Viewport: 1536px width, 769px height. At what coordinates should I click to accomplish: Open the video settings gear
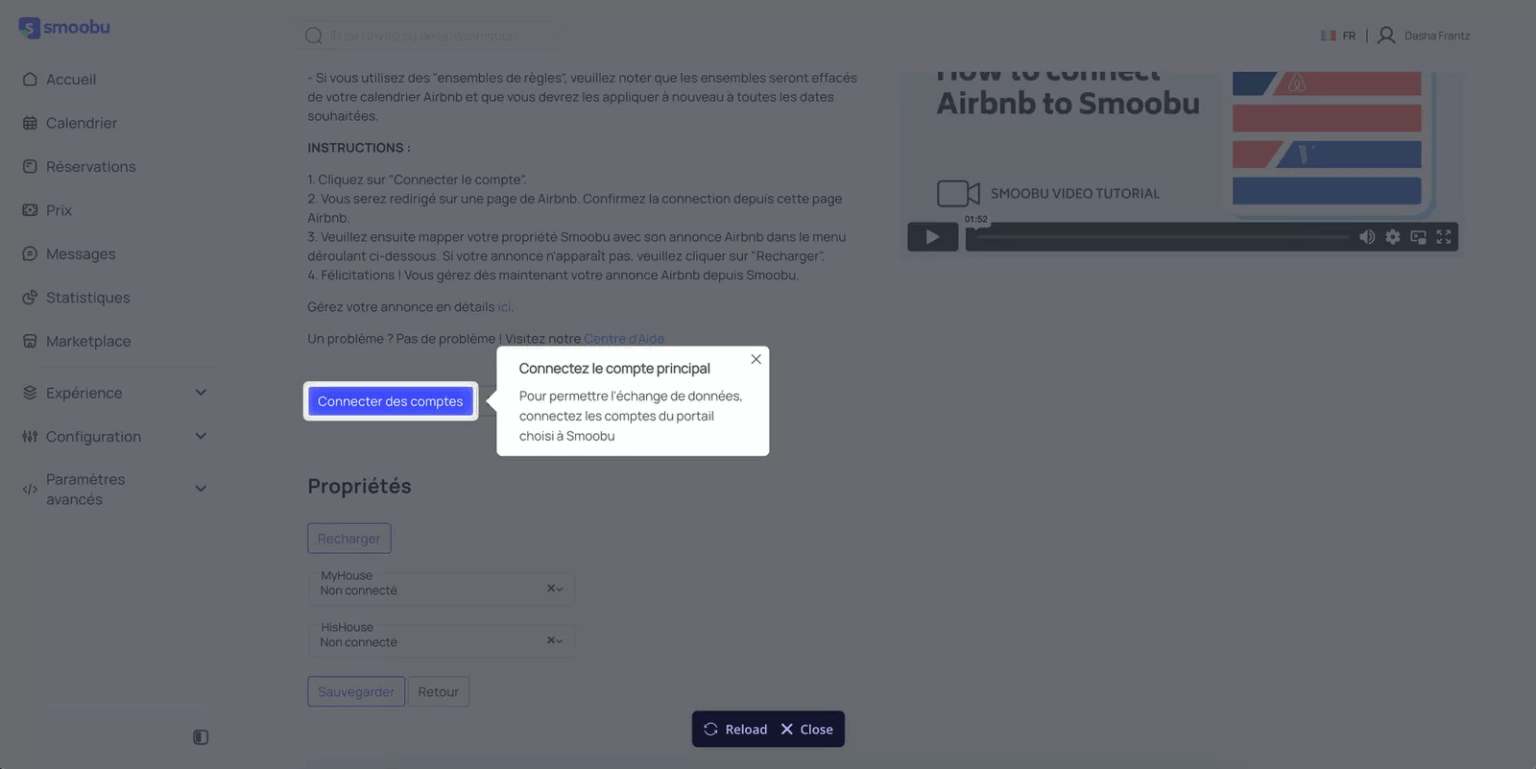[x=1392, y=237]
